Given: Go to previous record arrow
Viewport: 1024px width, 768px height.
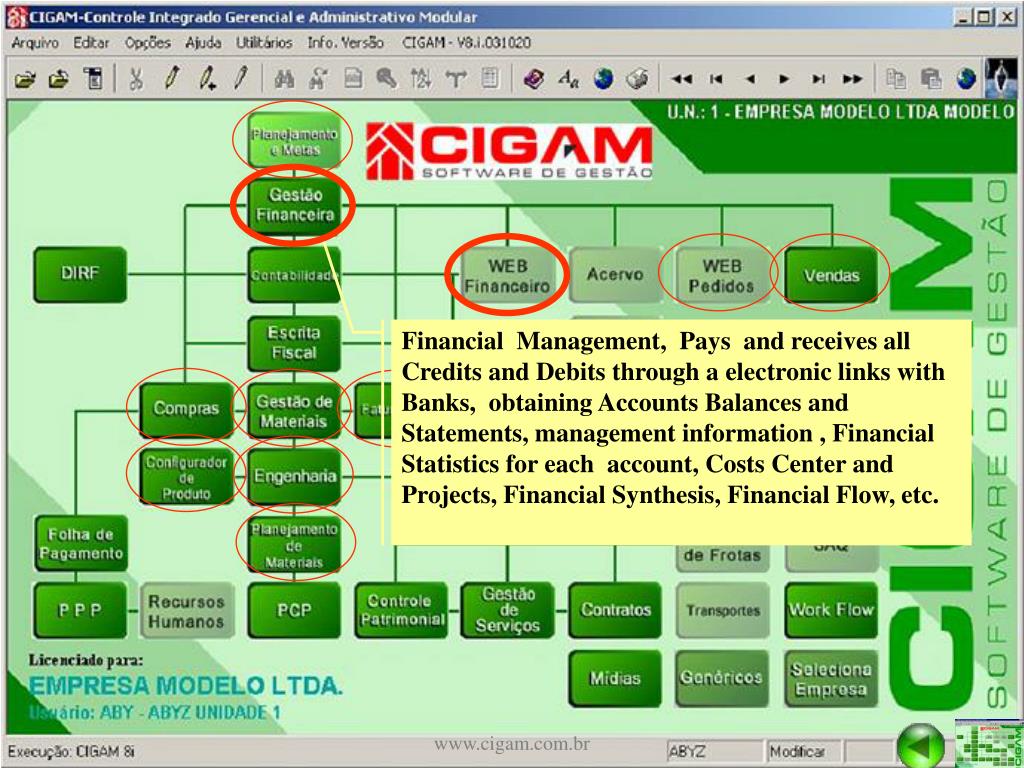Looking at the screenshot, I should [750, 80].
